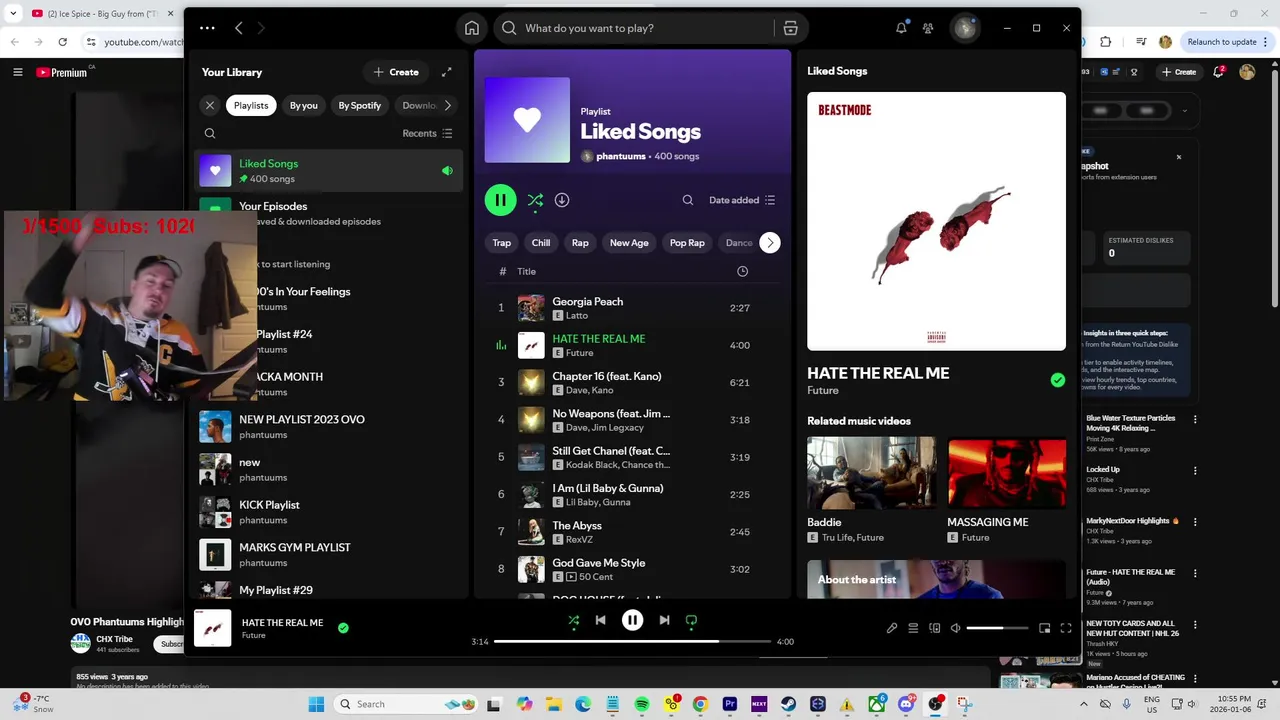Screen dimensions: 1280x720
Task: Pause playback in bottom player bar
Action: (632, 620)
